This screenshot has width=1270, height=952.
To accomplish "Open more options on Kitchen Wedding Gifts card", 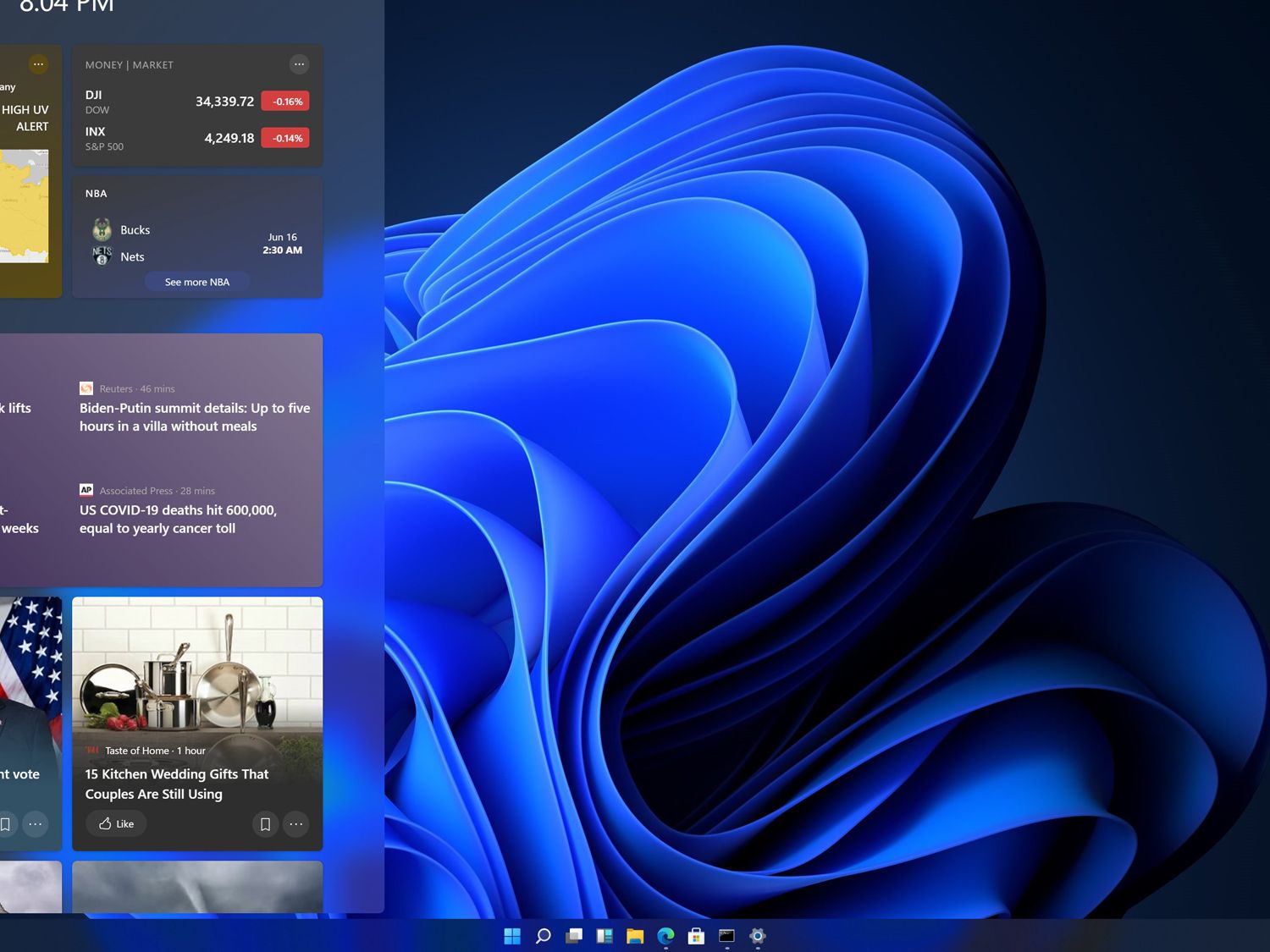I will (295, 823).
